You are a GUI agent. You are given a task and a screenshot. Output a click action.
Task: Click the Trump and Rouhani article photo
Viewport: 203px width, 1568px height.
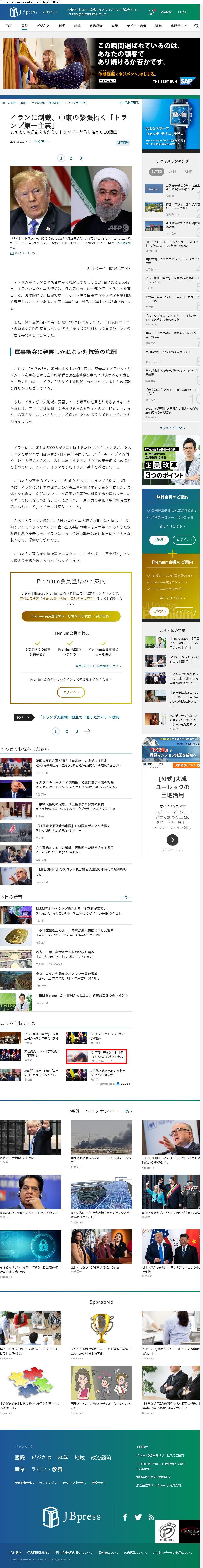pos(71,200)
